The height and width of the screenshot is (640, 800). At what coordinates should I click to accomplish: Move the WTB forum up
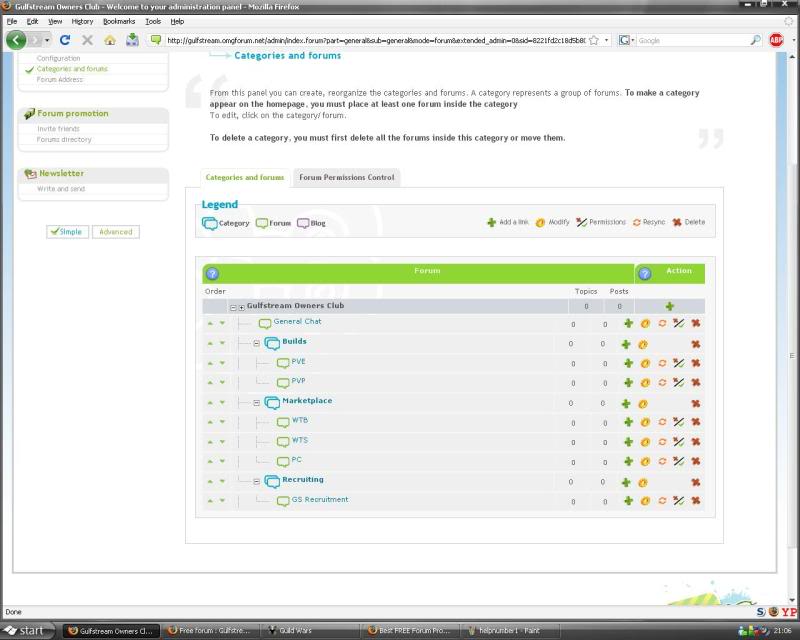pyautogui.click(x=210, y=422)
